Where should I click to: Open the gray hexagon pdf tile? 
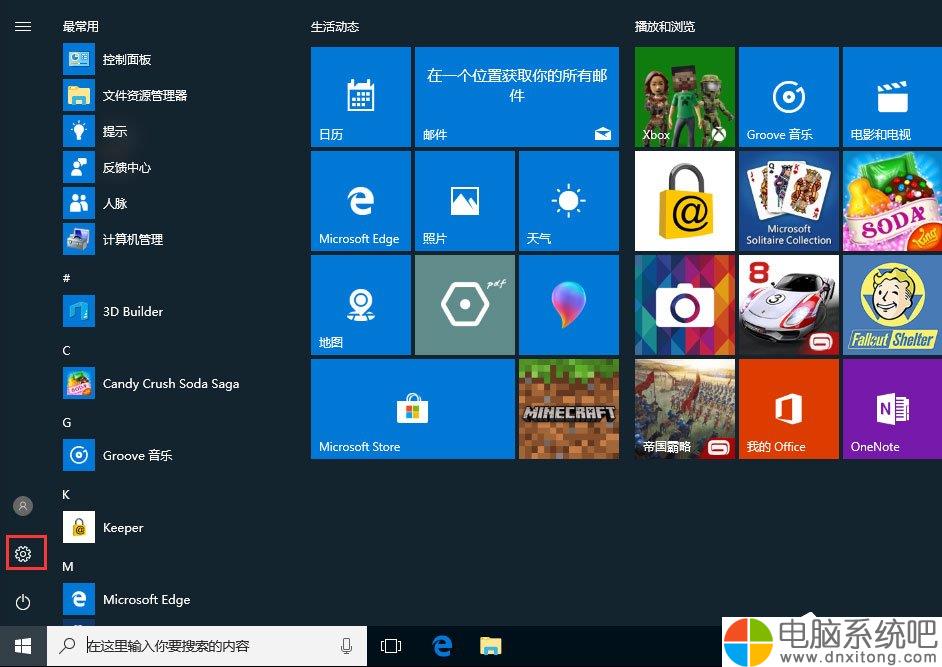(464, 305)
